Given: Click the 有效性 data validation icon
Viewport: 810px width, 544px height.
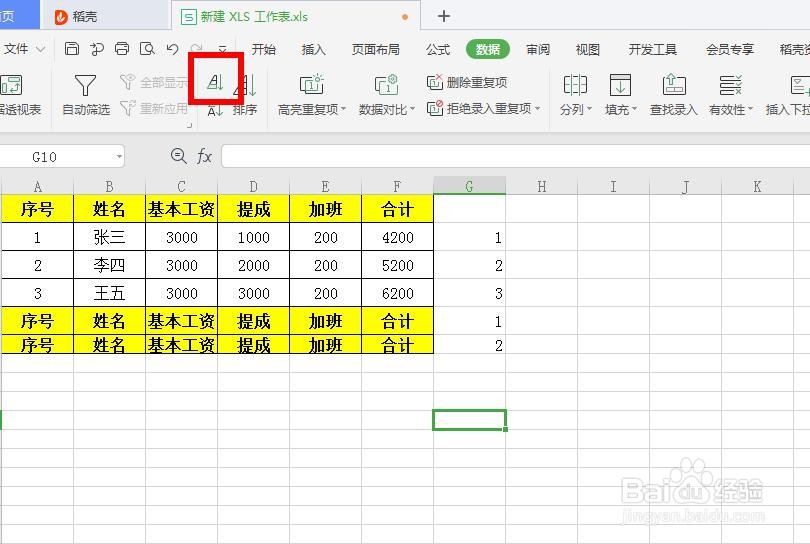Looking at the screenshot, I should pyautogui.click(x=730, y=85).
